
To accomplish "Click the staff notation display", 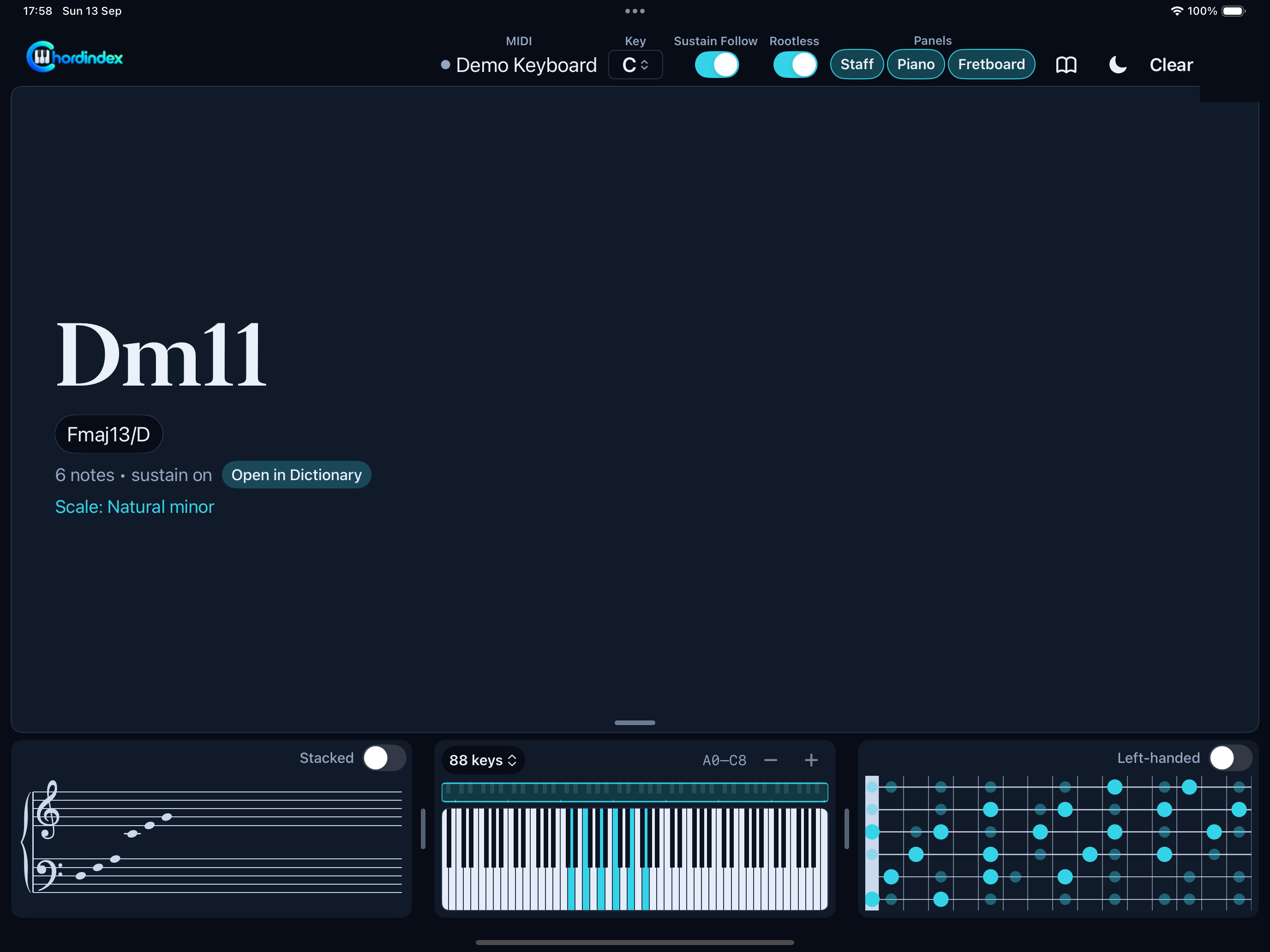I will pyautogui.click(x=211, y=837).
